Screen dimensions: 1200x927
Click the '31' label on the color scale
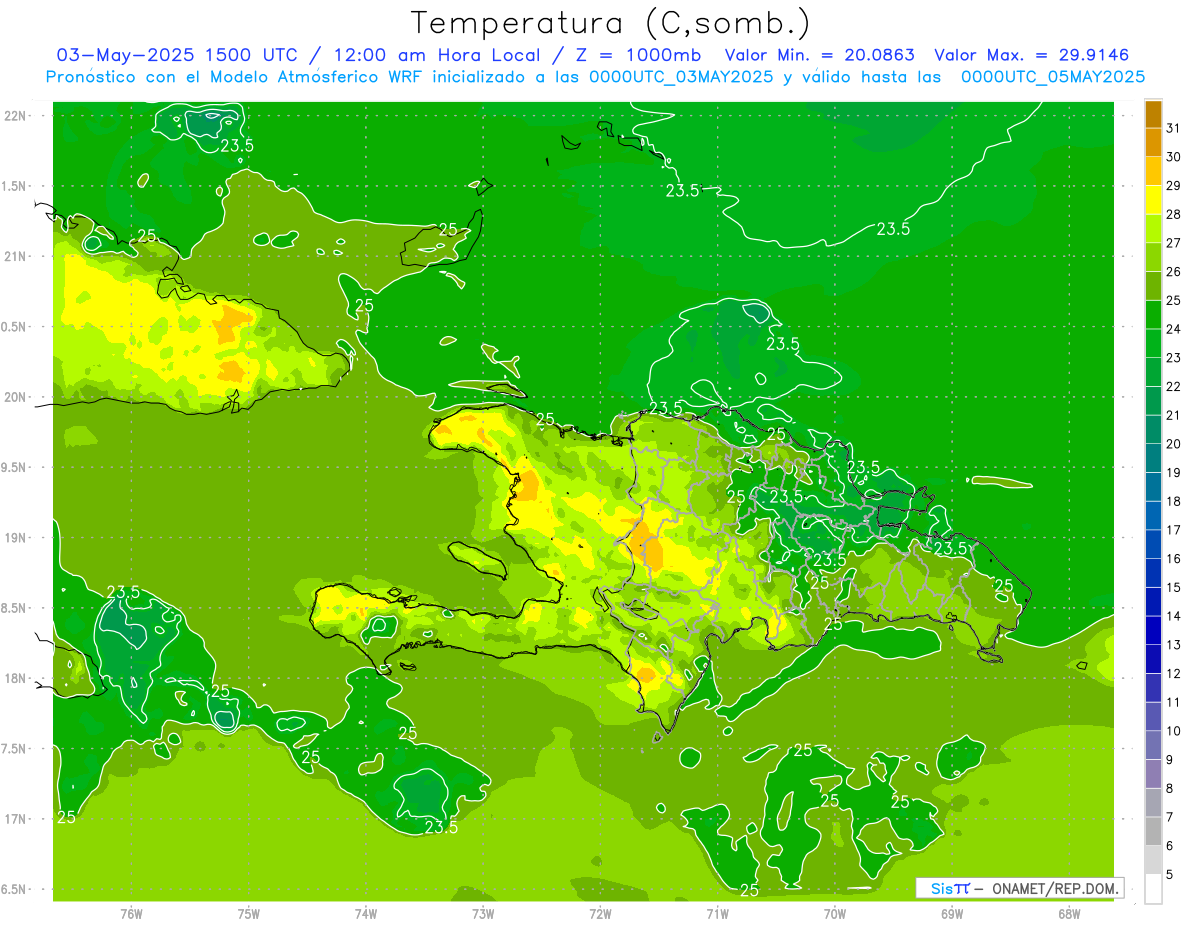coord(1174,128)
